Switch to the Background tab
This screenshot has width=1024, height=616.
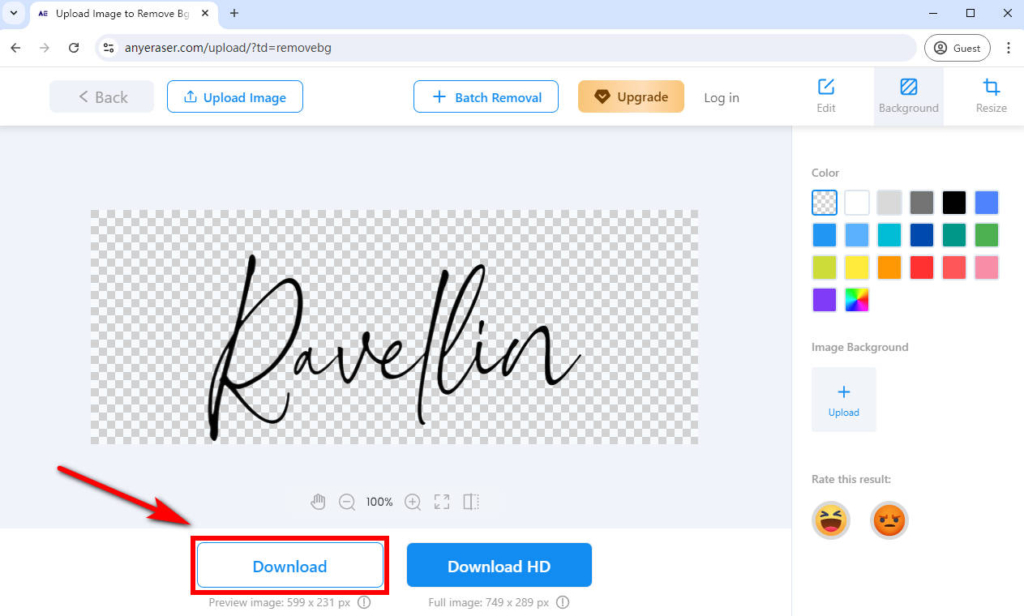(x=908, y=96)
